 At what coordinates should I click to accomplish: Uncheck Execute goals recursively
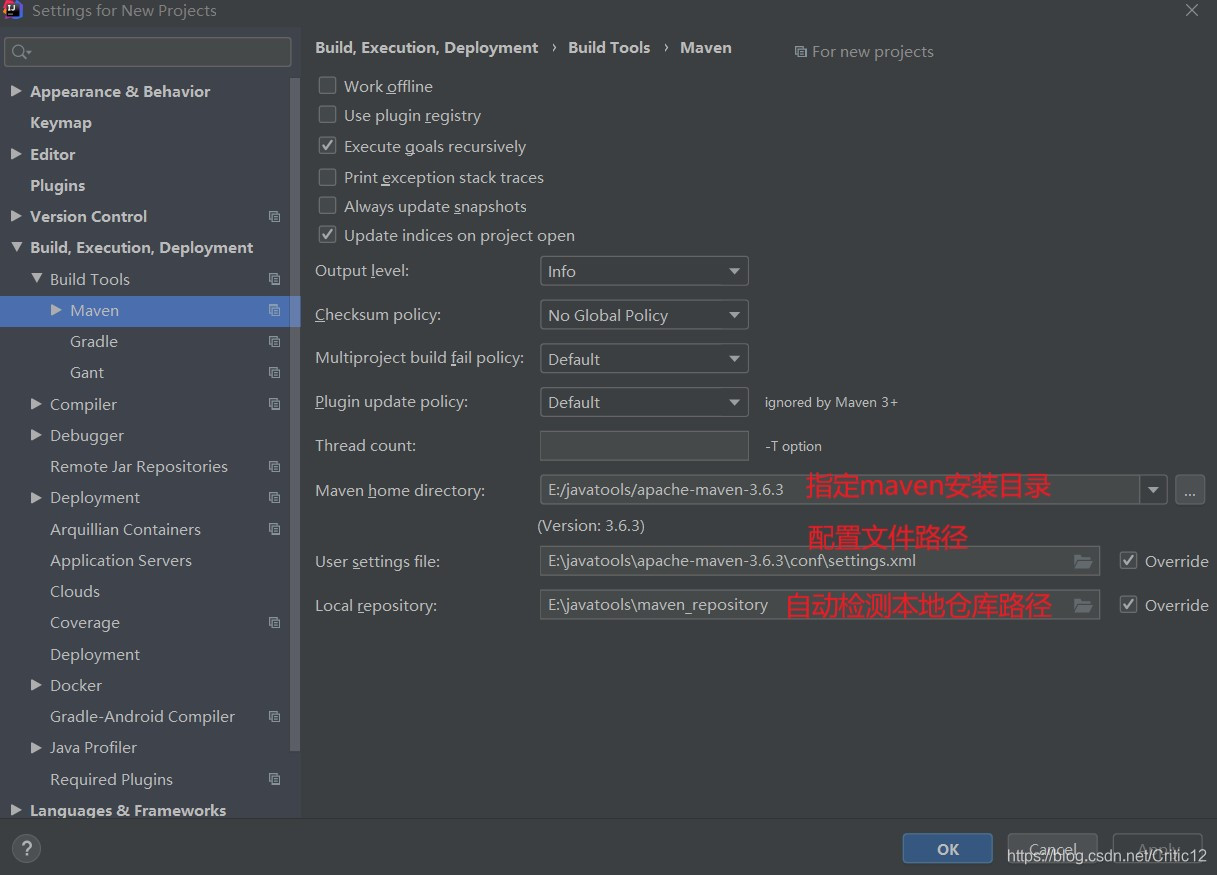(327, 146)
